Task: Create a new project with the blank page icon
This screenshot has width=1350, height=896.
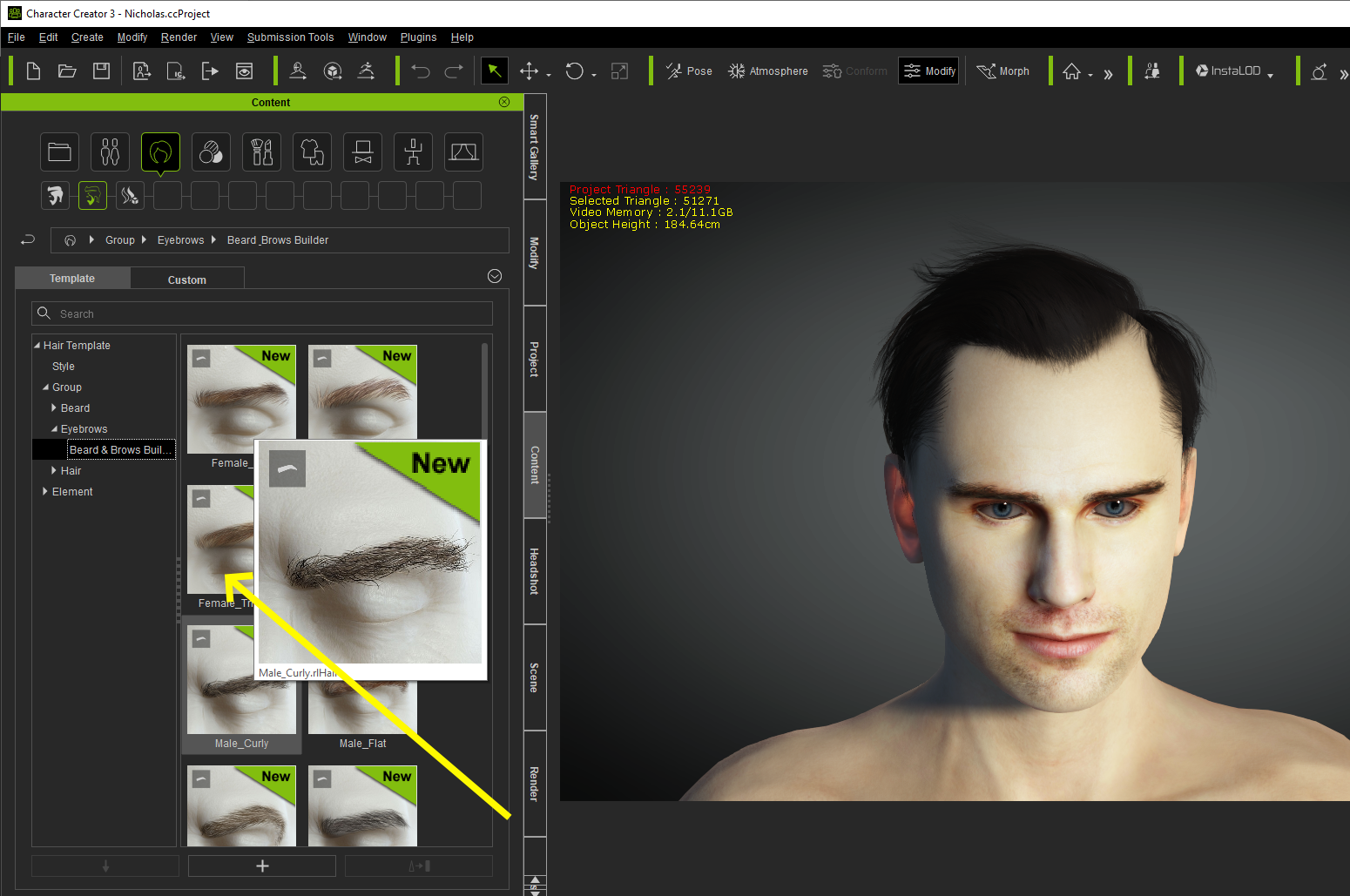Action: coord(33,71)
